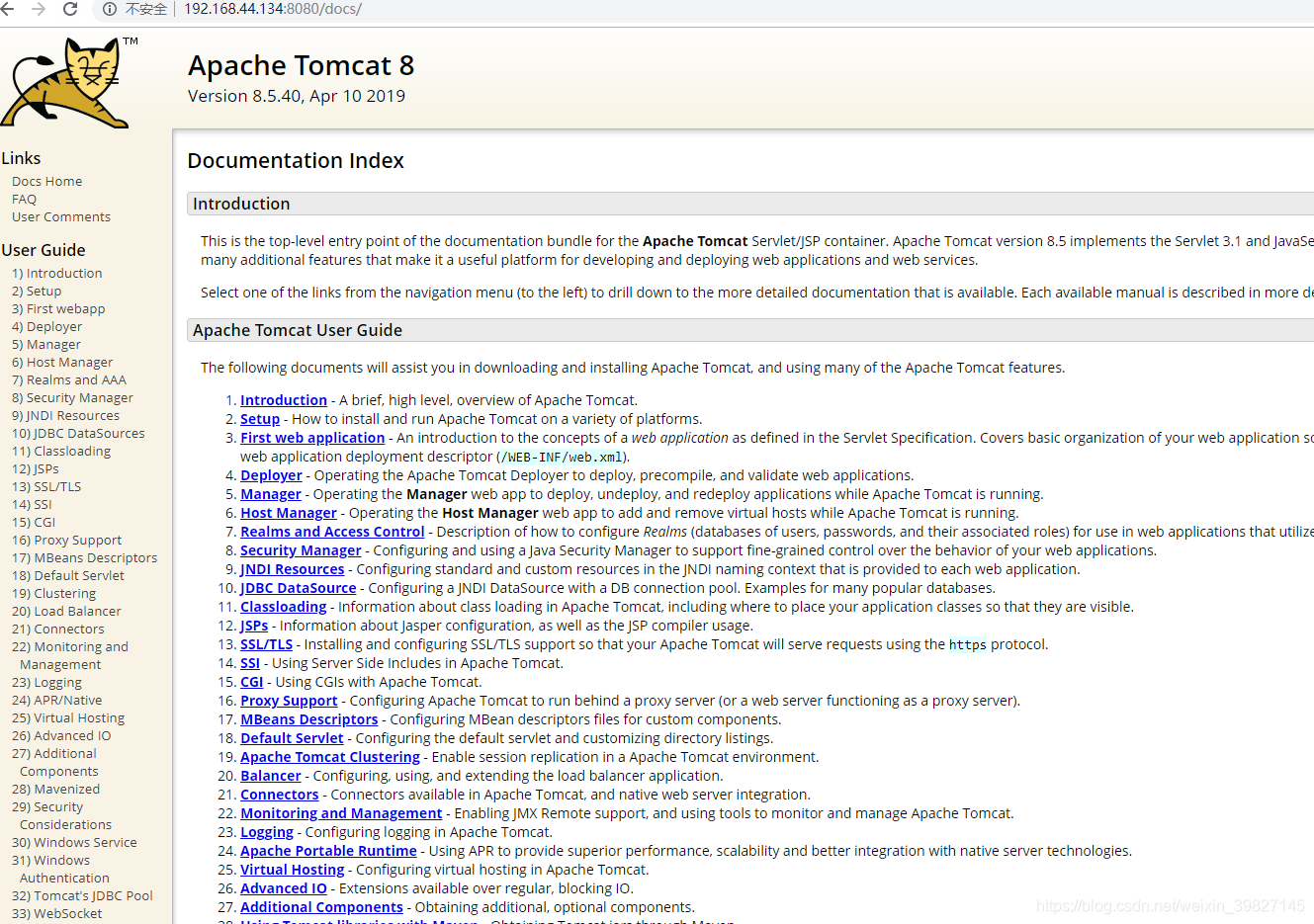The width and height of the screenshot is (1314, 924).
Task: Open the SSL/TLS list link
Action: pyautogui.click(x=267, y=644)
